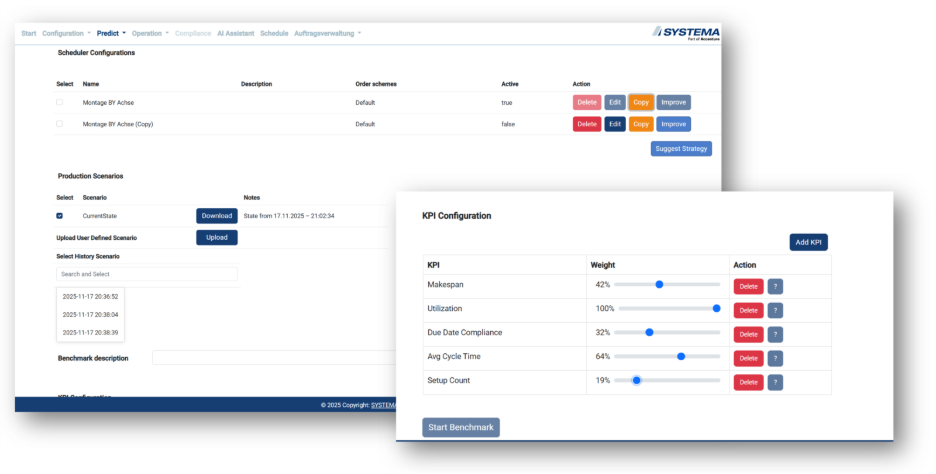Expand the Auftragsverwaltung menu
Viewport: 936px width, 474px height.
coord(327,33)
